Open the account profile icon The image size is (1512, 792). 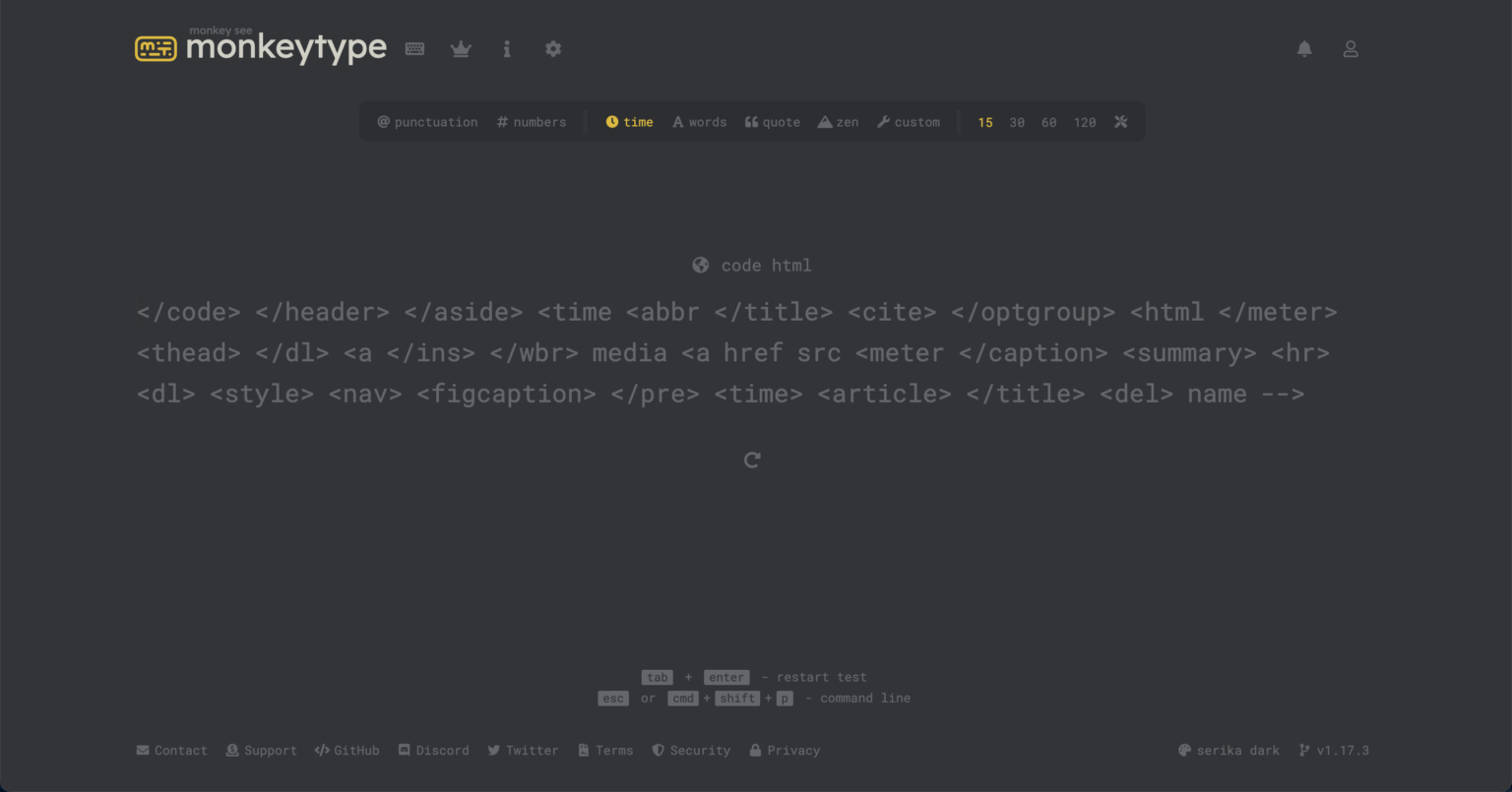[1351, 49]
